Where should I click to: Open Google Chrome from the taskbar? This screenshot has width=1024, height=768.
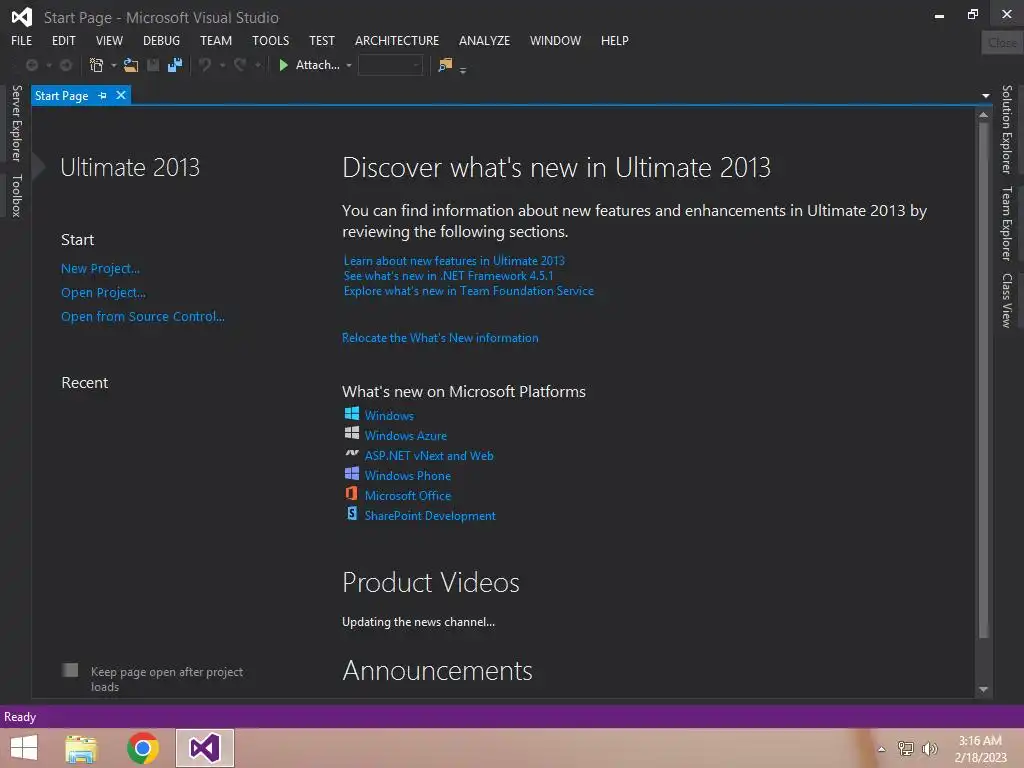click(x=143, y=748)
